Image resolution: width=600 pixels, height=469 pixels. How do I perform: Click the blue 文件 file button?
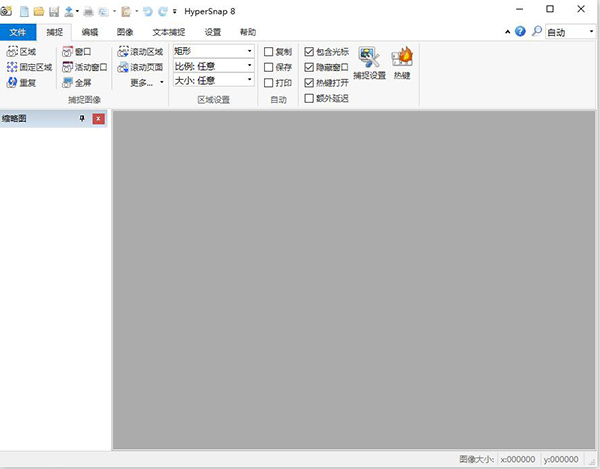pyautogui.click(x=17, y=32)
